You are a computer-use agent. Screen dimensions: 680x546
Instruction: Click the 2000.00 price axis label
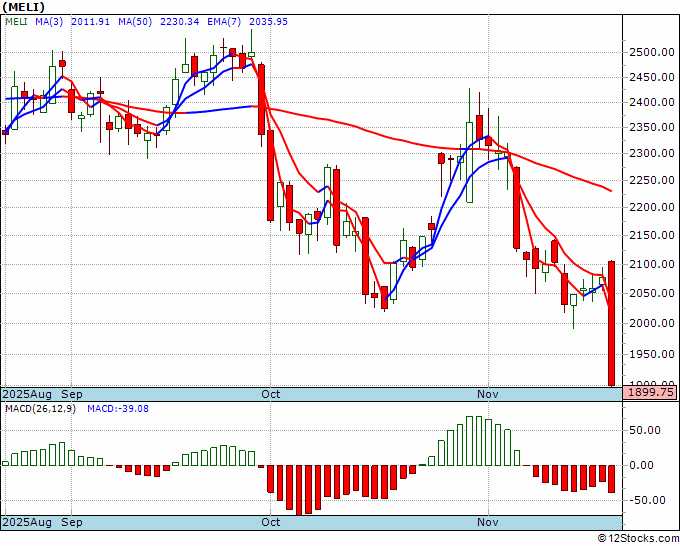click(x=651, y=323)
